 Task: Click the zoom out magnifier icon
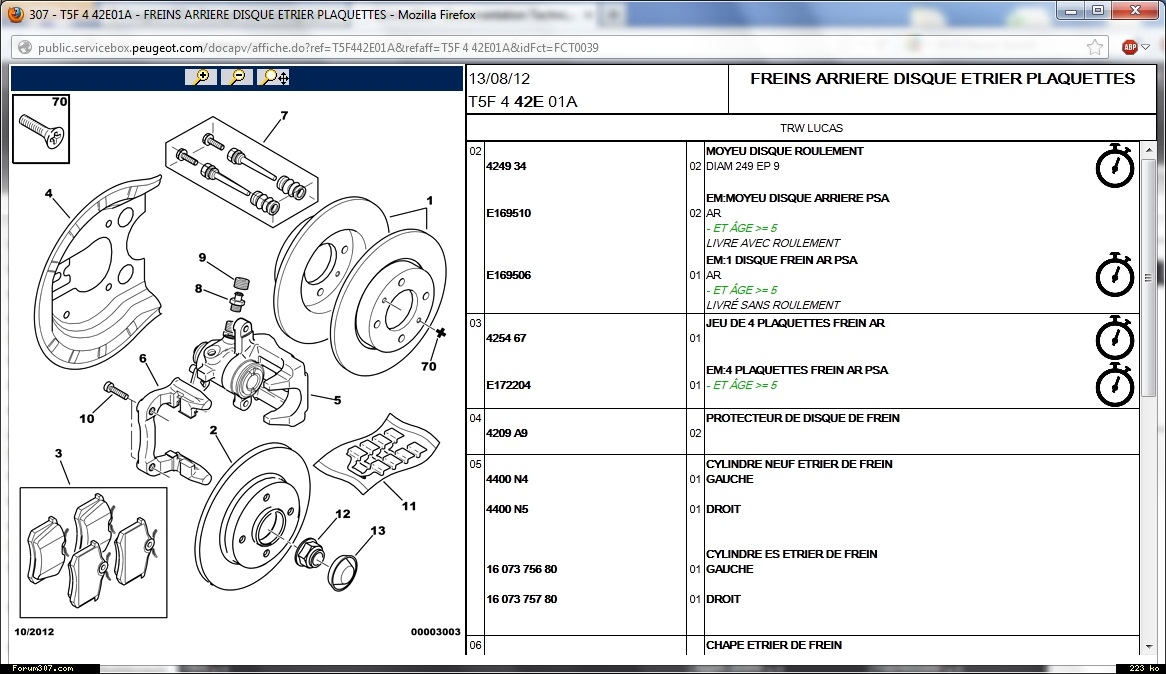tap(237, 77)
